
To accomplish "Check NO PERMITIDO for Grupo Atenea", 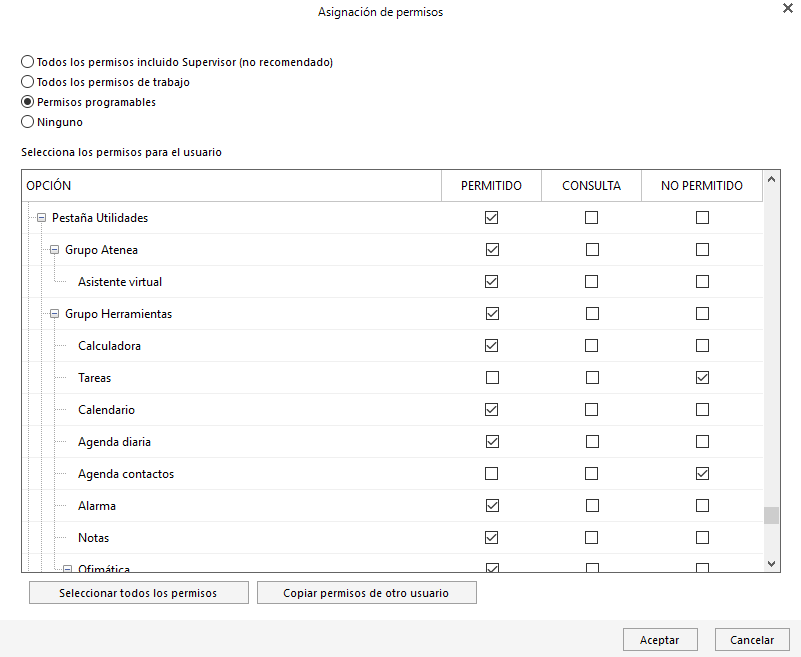I will click(702, 250).
